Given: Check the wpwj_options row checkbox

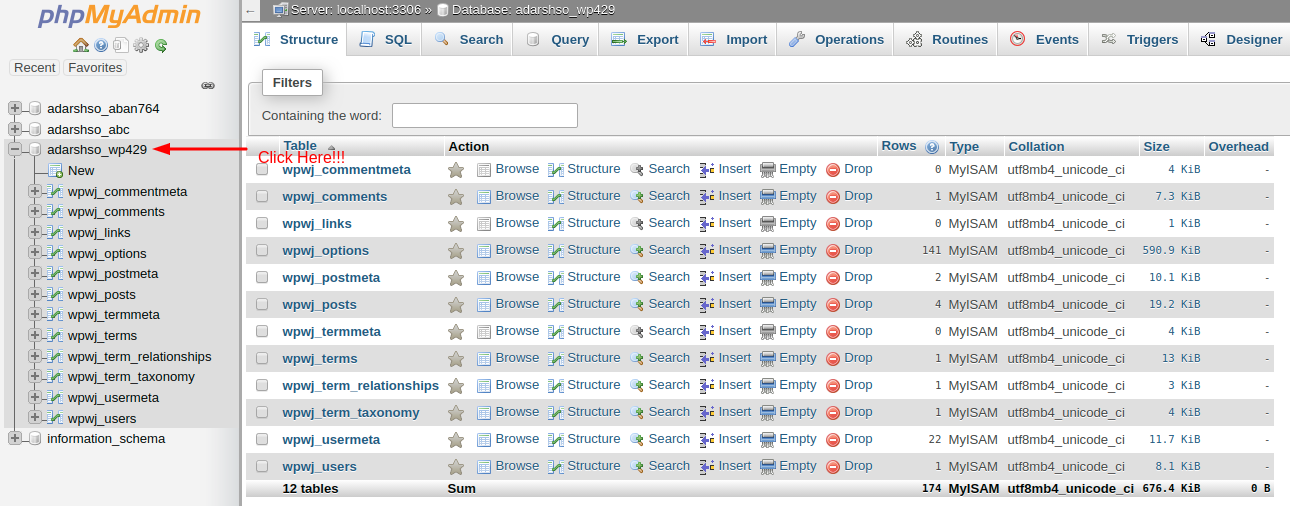Looking at the screenshot, I should [x=262, y=251].
